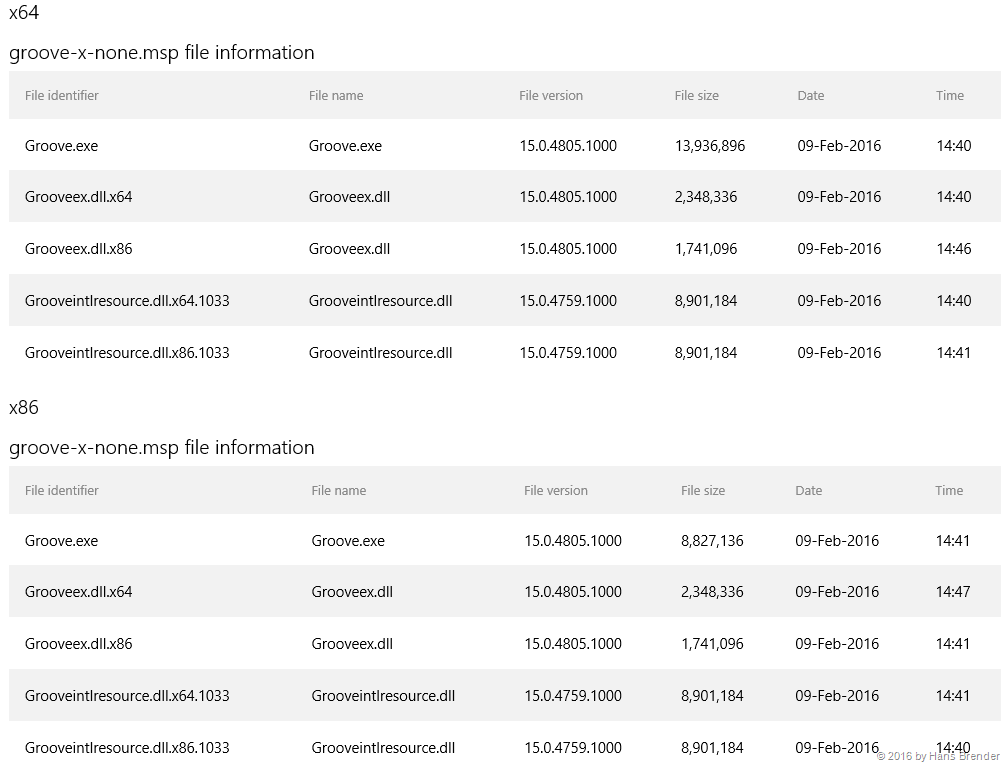Click the groove-x-none.msp title under x86
The width and height of the screenshot is (1002, 762).
click(x=161, y=448)
